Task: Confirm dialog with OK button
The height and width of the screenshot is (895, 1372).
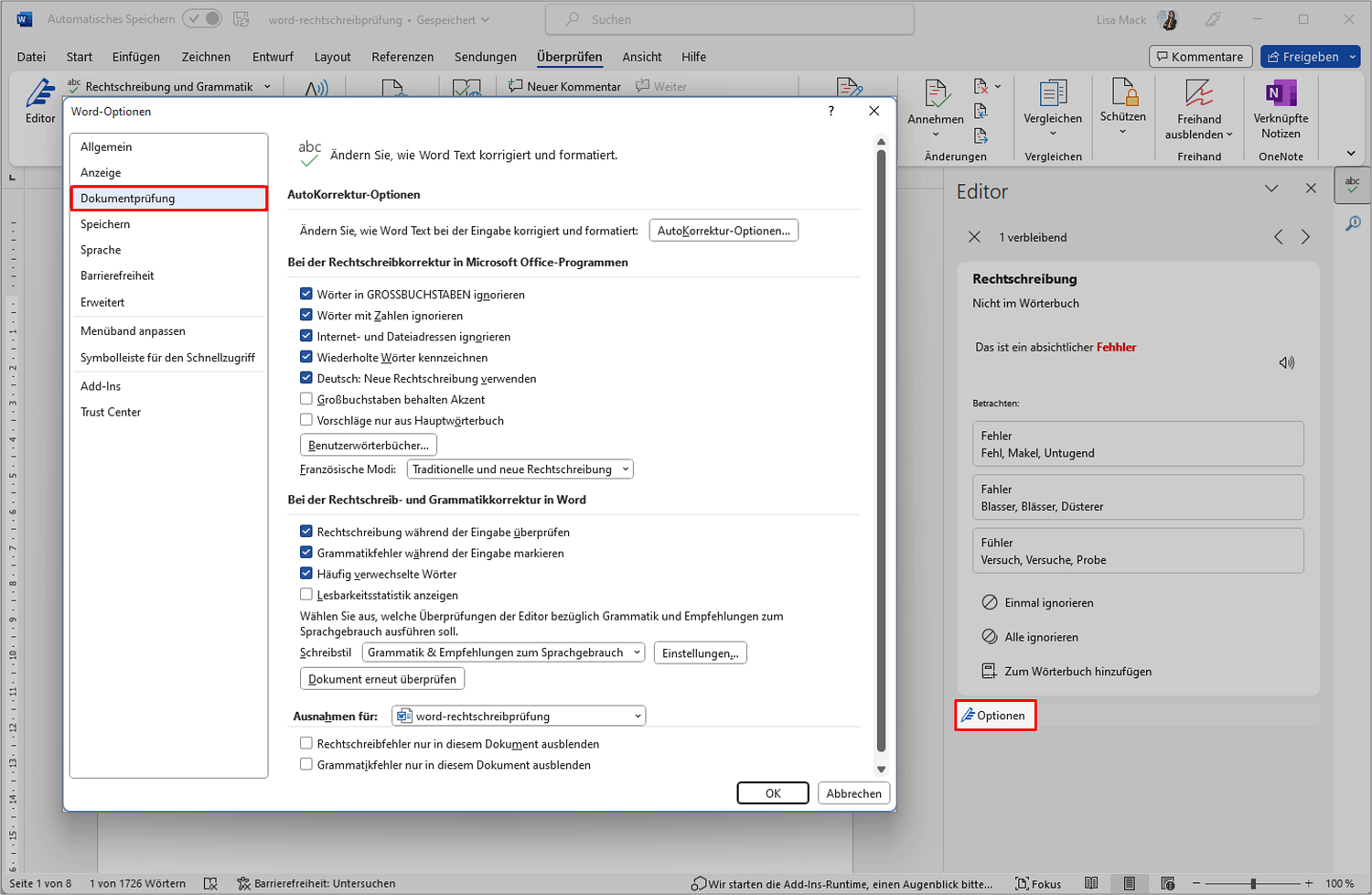Action: click(773, 793)
